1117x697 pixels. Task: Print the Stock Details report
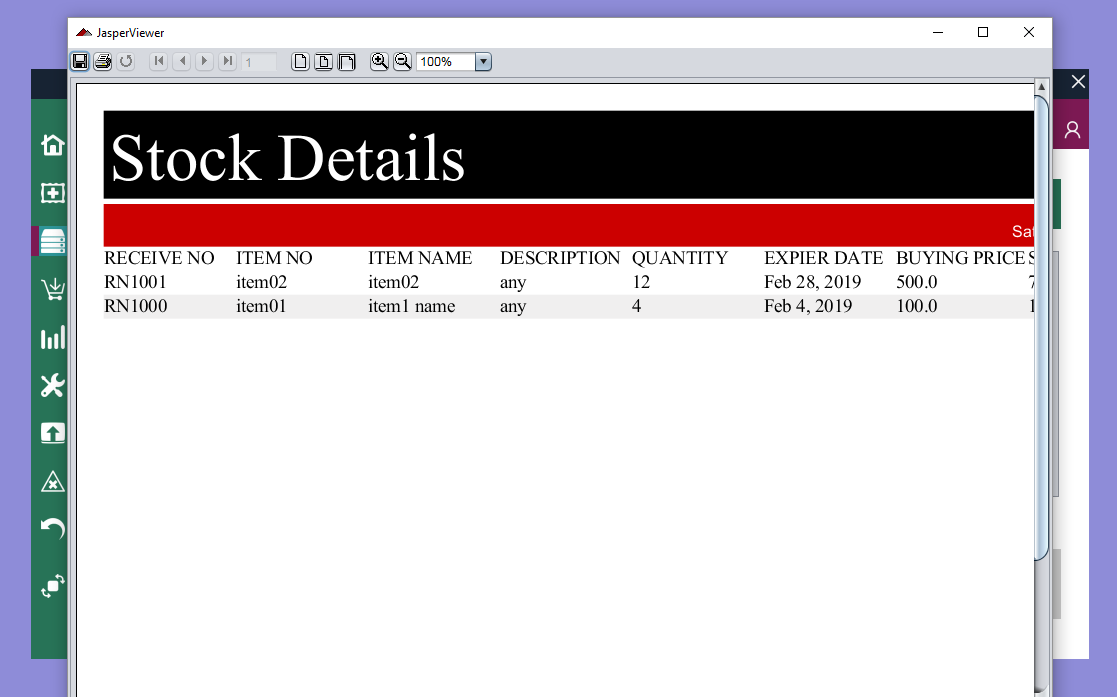click(x=102, y=61)
